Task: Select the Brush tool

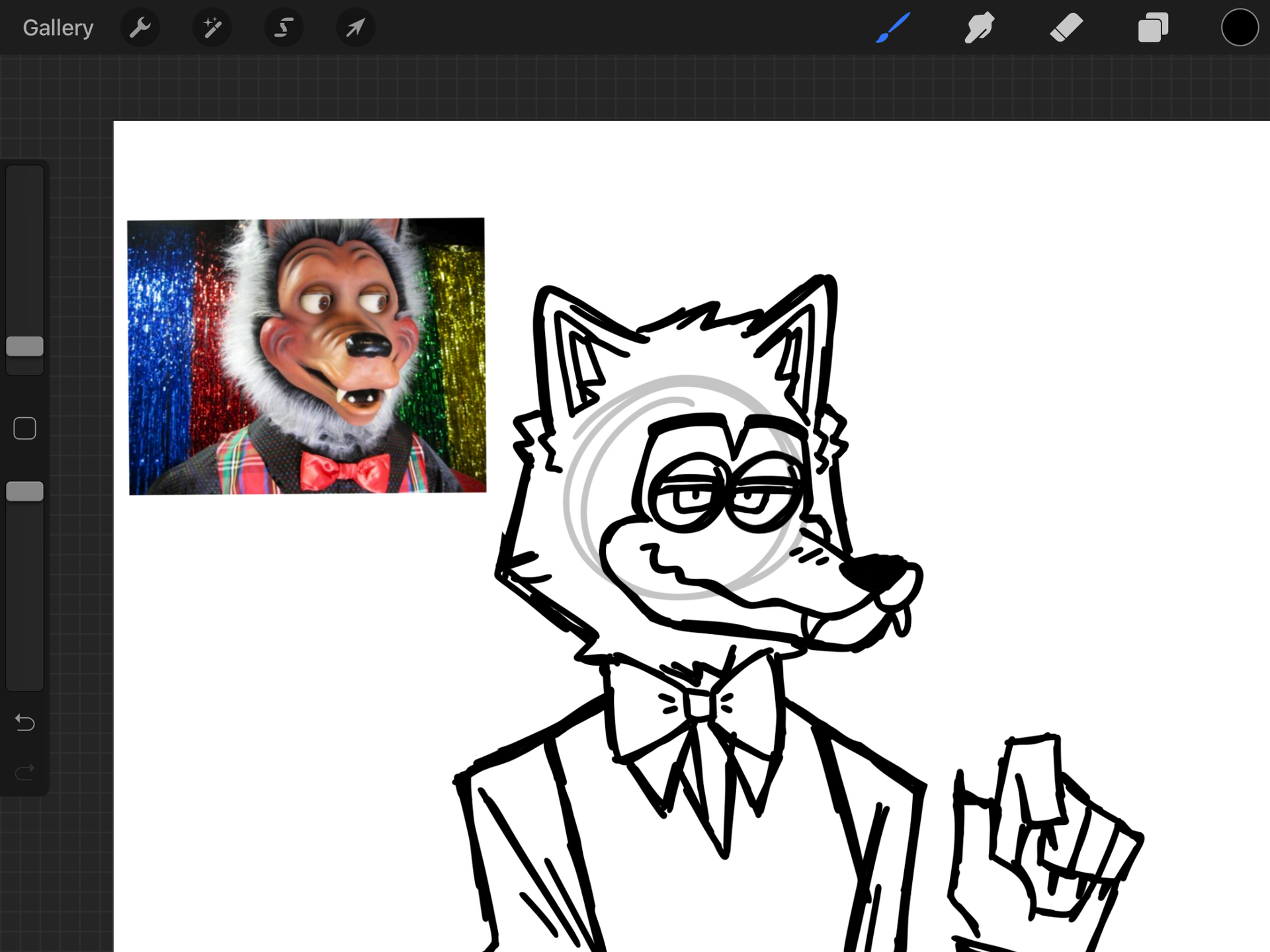Action: pos(893,28)
